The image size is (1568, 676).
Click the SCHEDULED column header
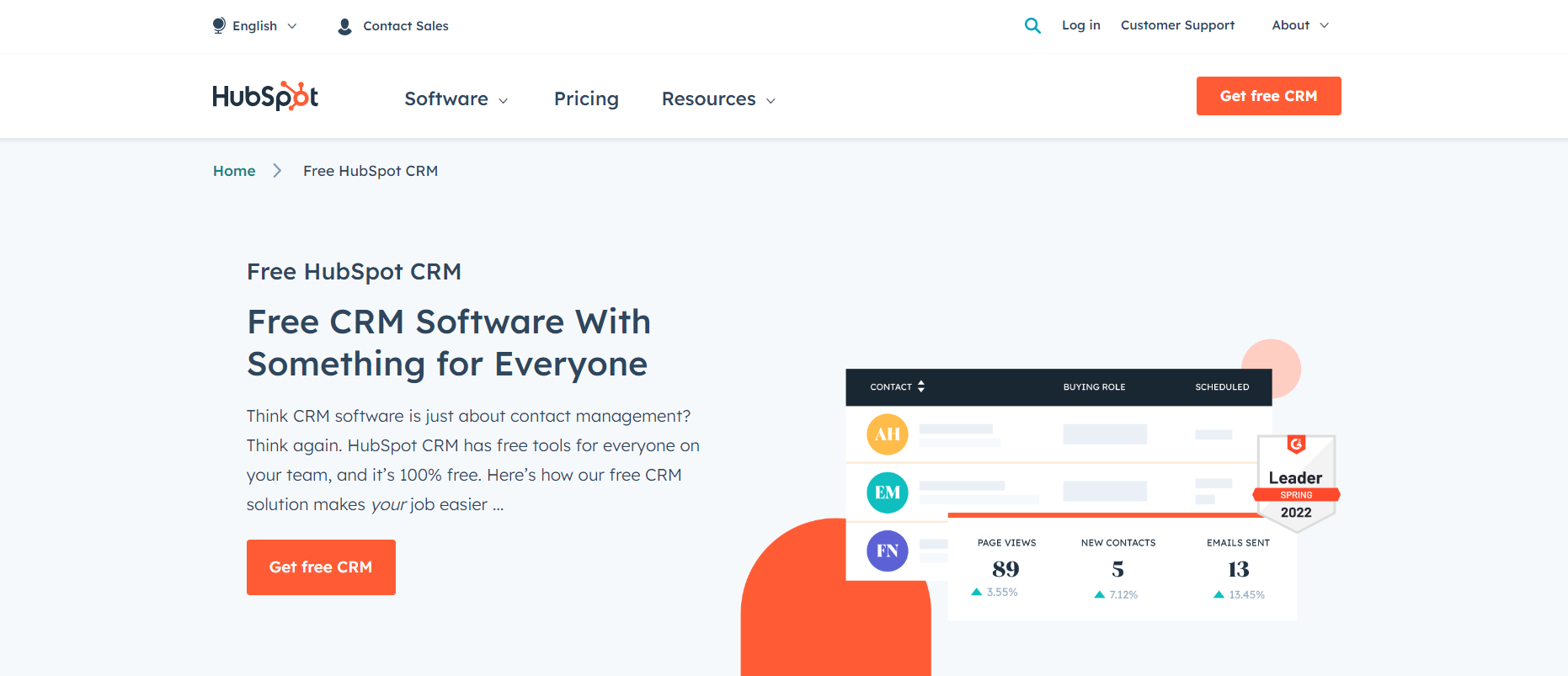click(1222, 387)
